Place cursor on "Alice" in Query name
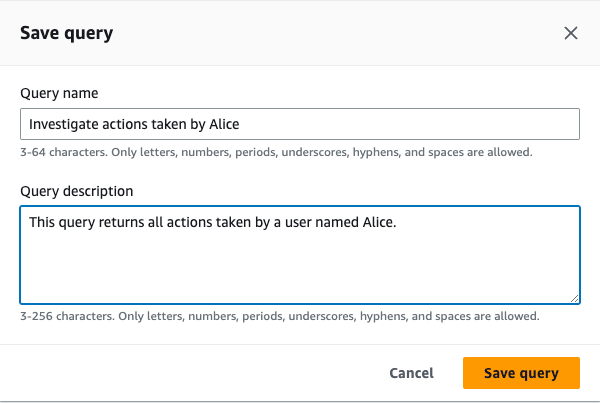Image resolution: width=600 pixels, height=403 pixels. coord(222,124)
